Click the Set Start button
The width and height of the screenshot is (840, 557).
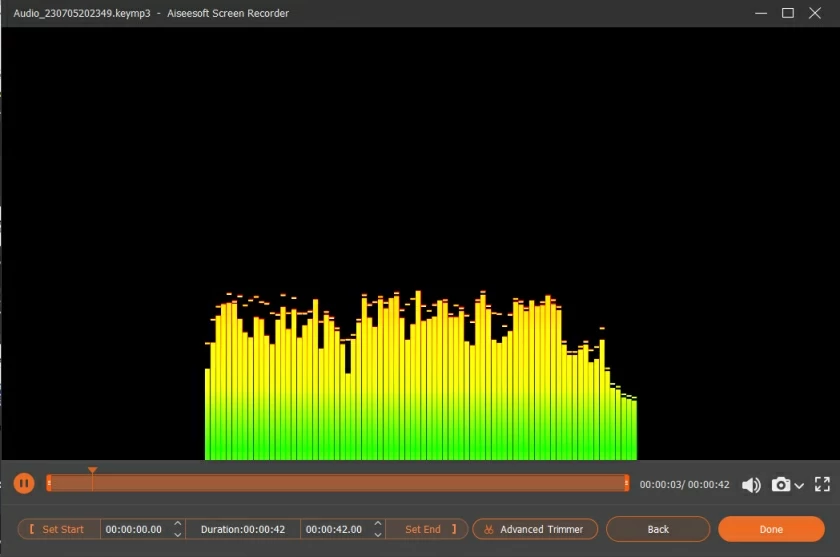(x=58, y=529)
